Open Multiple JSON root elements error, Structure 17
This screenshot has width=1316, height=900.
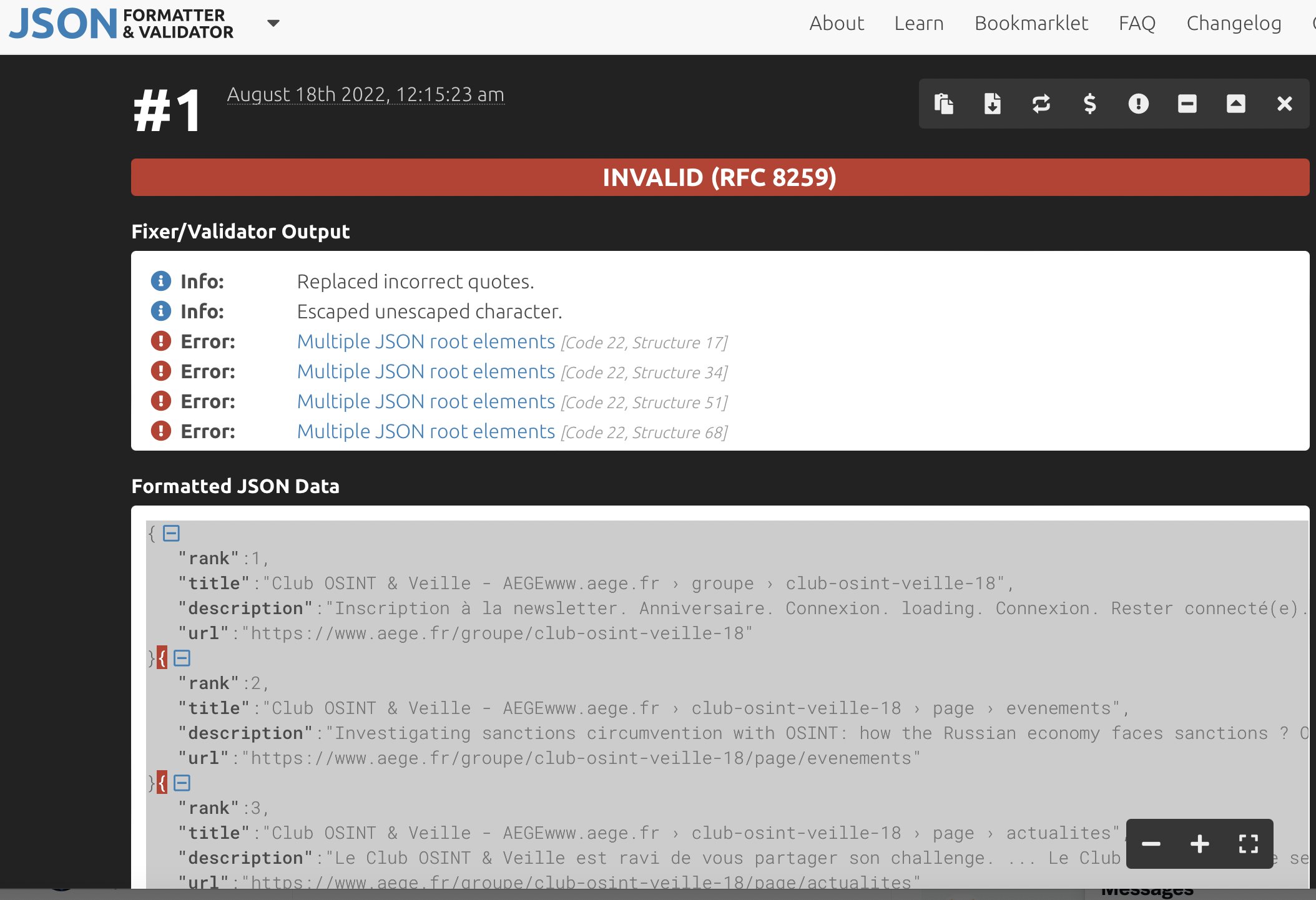(426, 341)
